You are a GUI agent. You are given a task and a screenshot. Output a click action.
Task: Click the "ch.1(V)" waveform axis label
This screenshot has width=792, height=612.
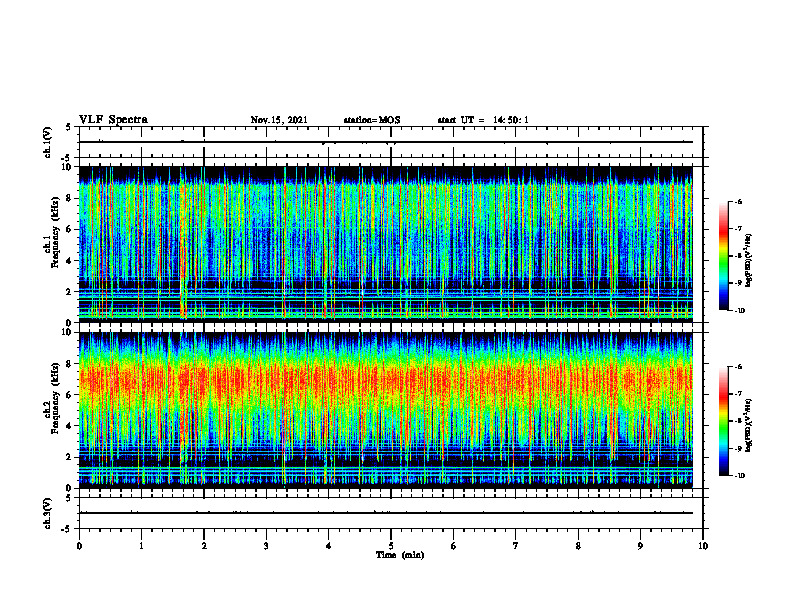47,142
